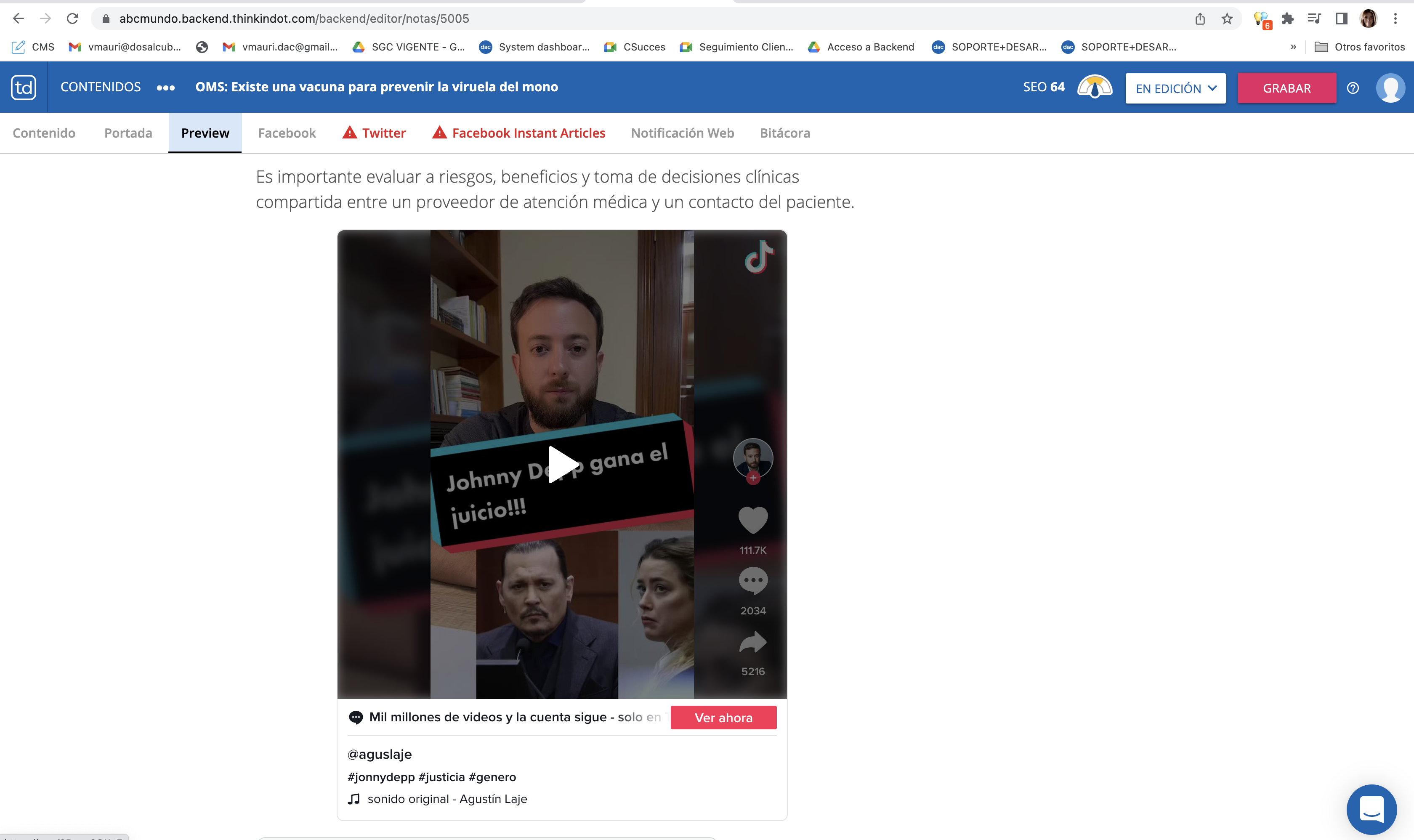Switch to the Notificación Web tab

pos(683,133)
